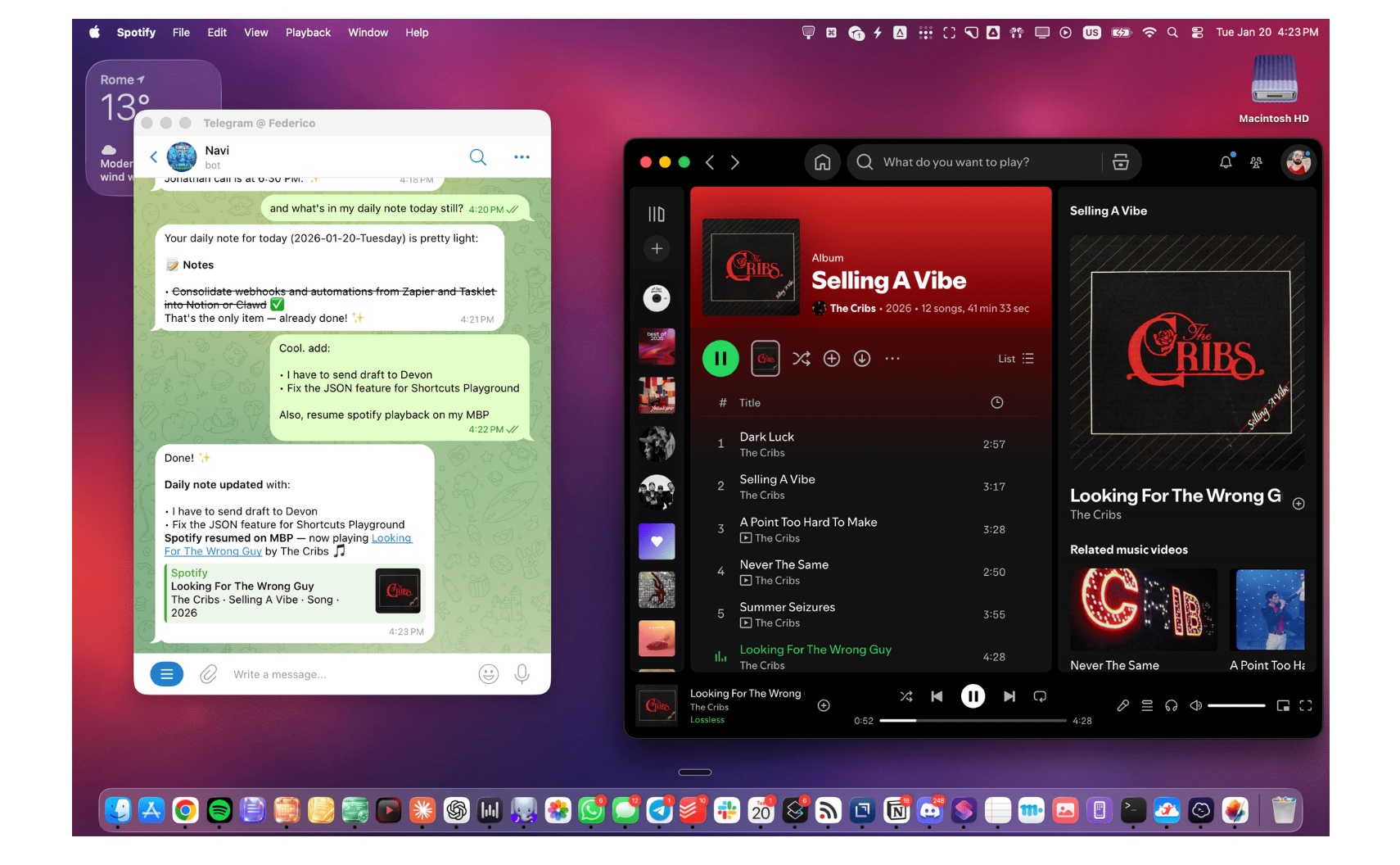The image size is (1400, 865).
Task: Open the Help menu
Action: pos(417,33)
